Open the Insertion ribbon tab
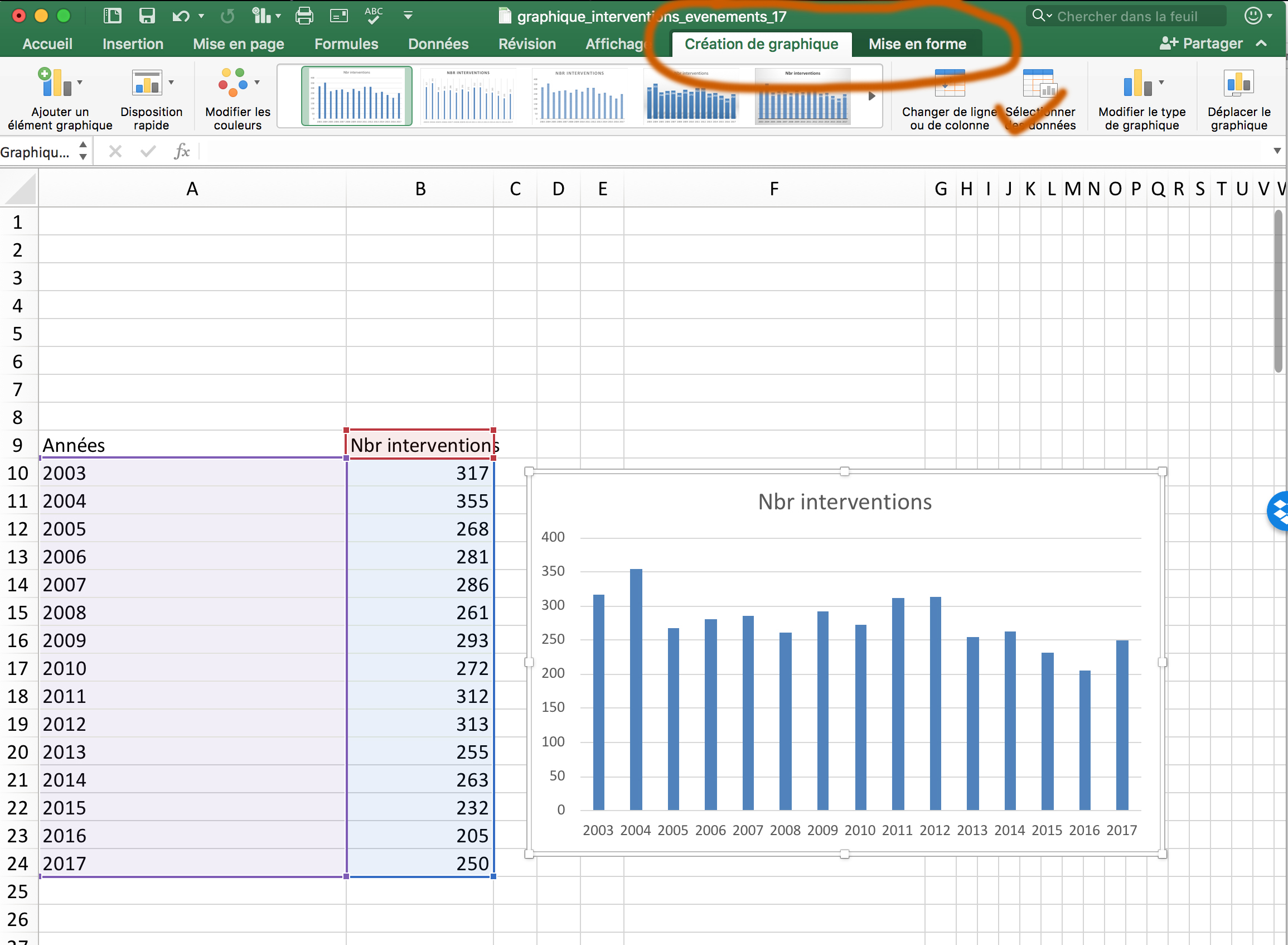The image size is (1288, 945). point(133,44)
